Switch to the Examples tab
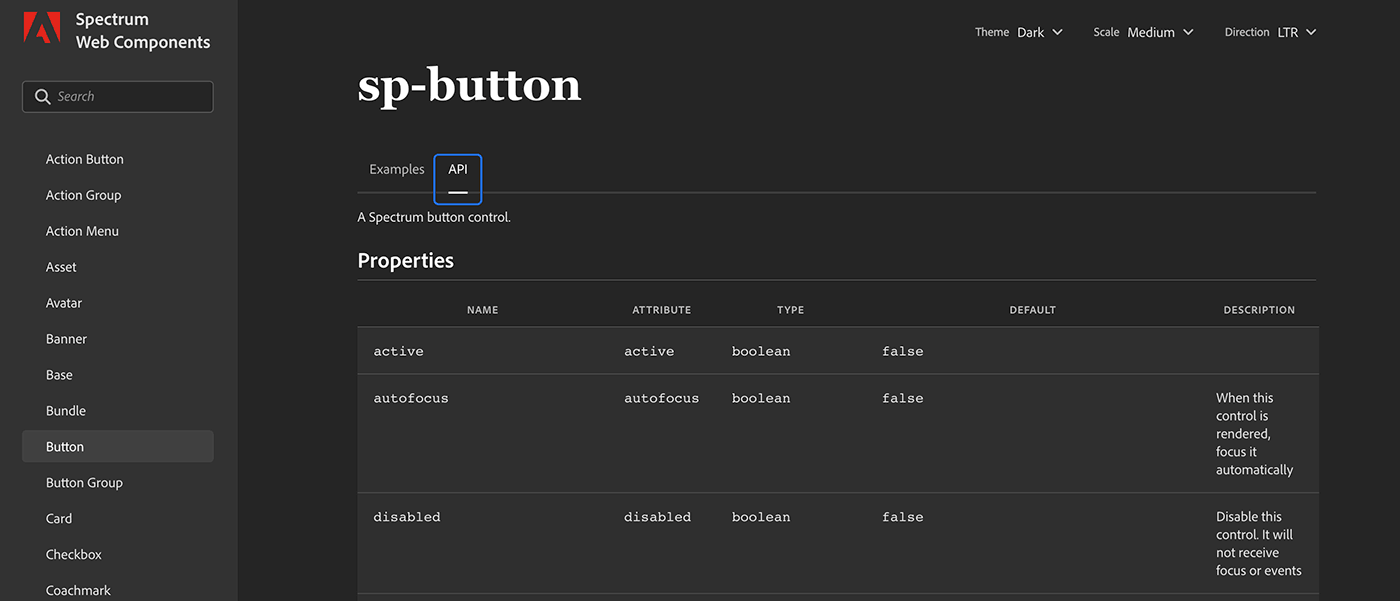The image size is (1400, 601). click(x=397, y=170)
